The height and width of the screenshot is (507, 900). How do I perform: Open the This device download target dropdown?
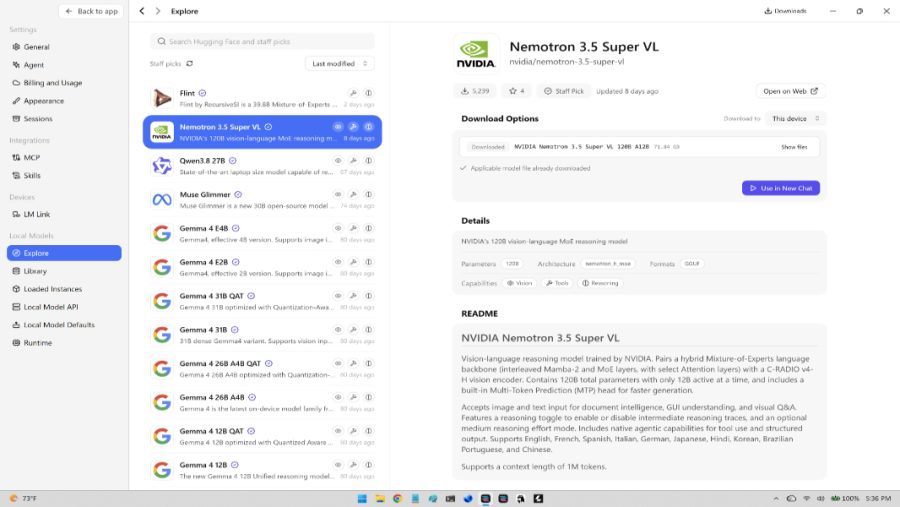point(796,119)
